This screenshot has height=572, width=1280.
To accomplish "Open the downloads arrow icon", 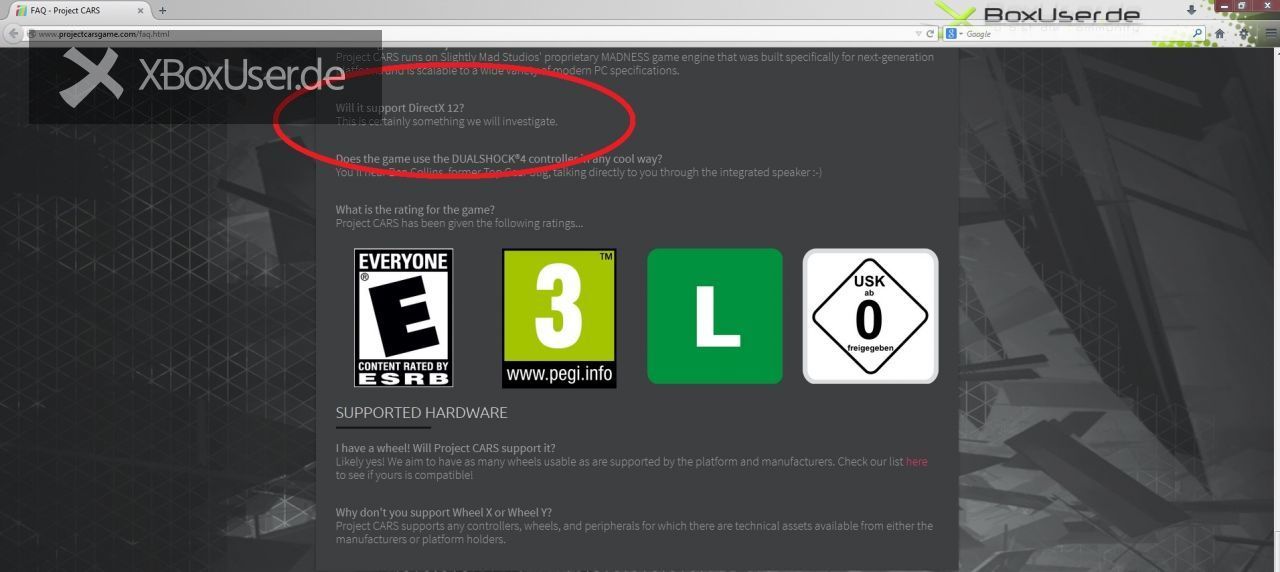I will 1192,9.
